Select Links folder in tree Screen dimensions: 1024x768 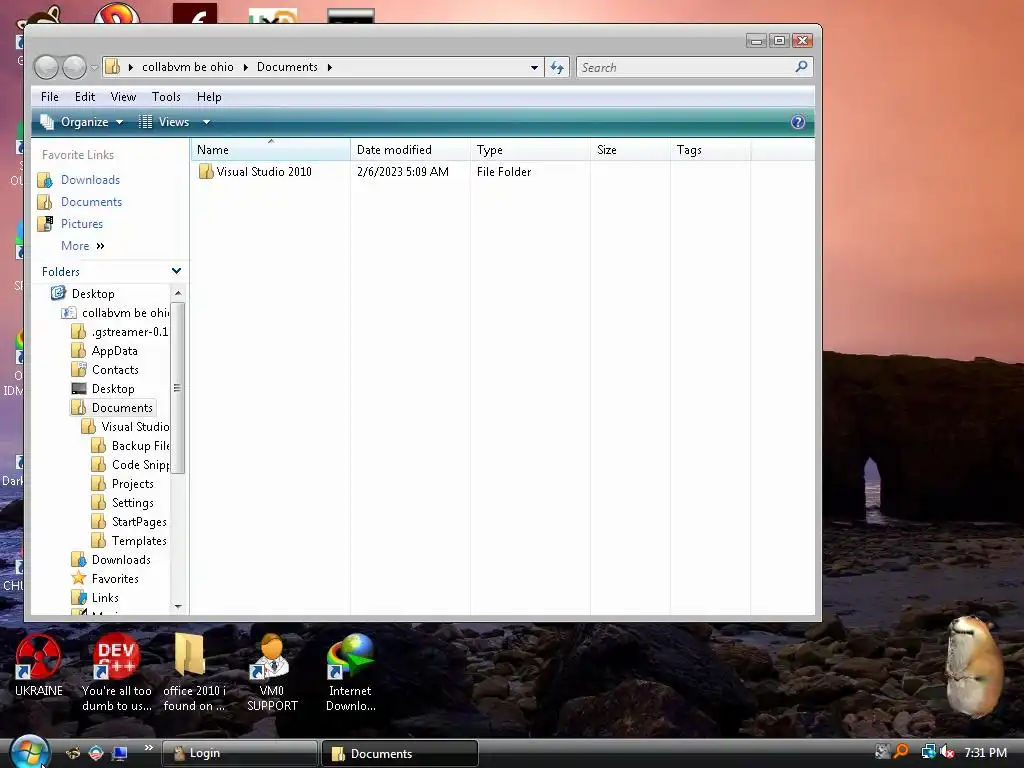(105, 598)
